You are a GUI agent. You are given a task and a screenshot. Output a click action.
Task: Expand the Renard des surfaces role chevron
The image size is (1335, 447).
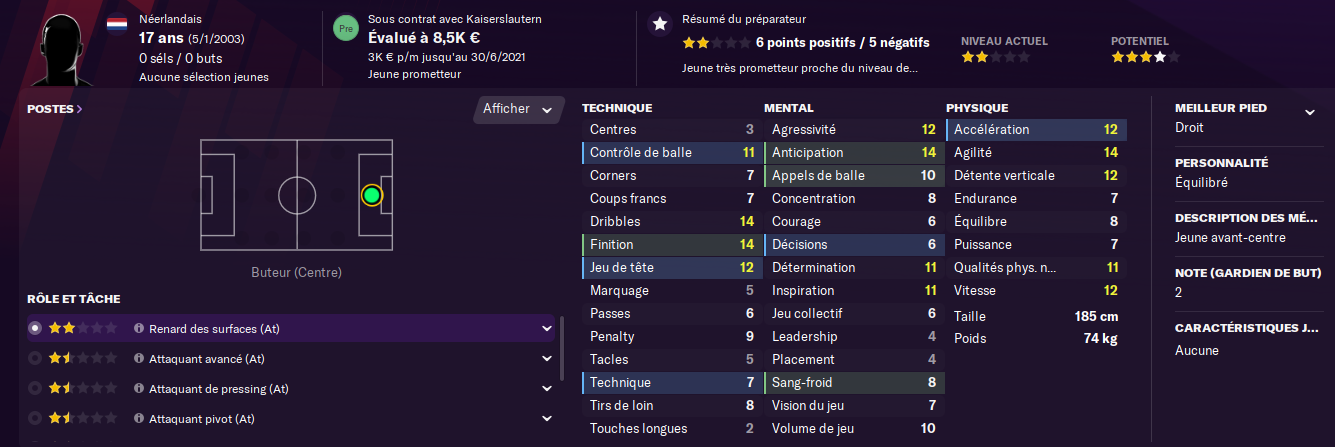click(x=547, y=328)
